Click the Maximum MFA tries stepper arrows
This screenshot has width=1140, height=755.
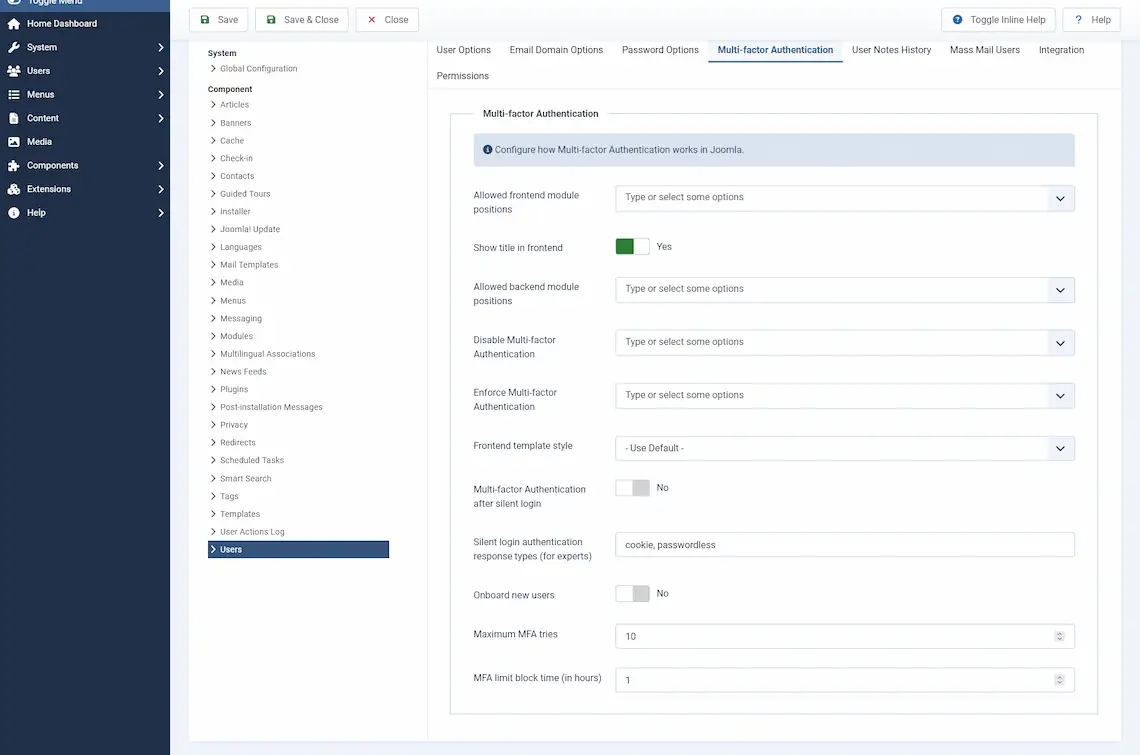(x=1059, y=636)
